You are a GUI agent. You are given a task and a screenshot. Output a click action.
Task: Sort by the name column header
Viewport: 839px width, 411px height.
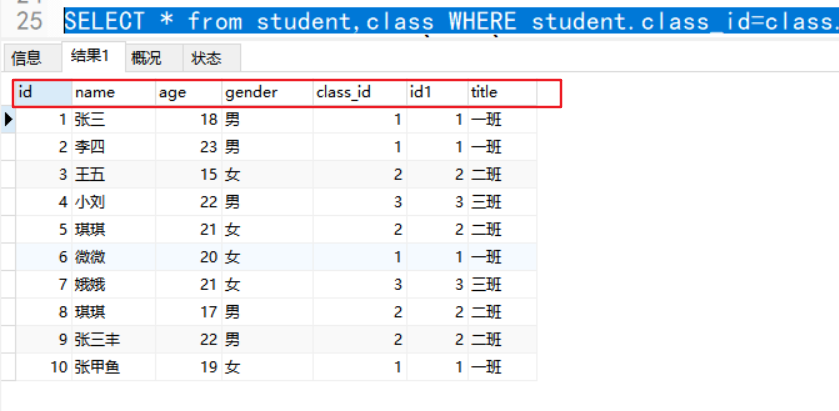[x=113, y=93]
